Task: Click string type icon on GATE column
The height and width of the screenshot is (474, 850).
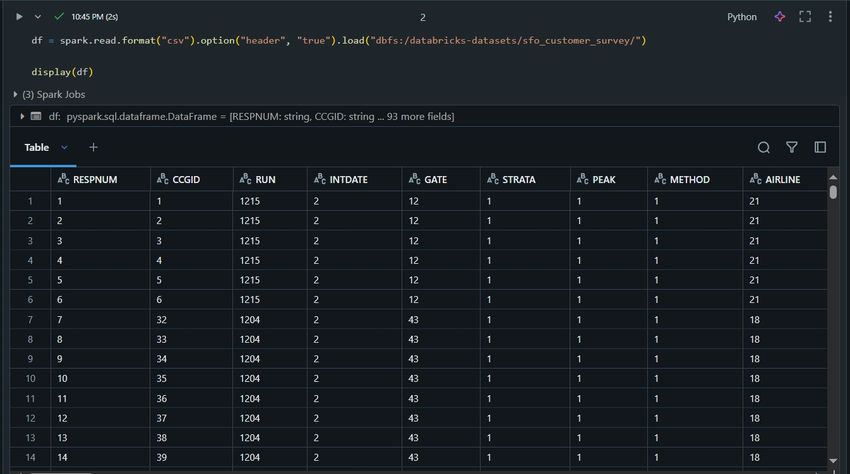Action: 415,179
